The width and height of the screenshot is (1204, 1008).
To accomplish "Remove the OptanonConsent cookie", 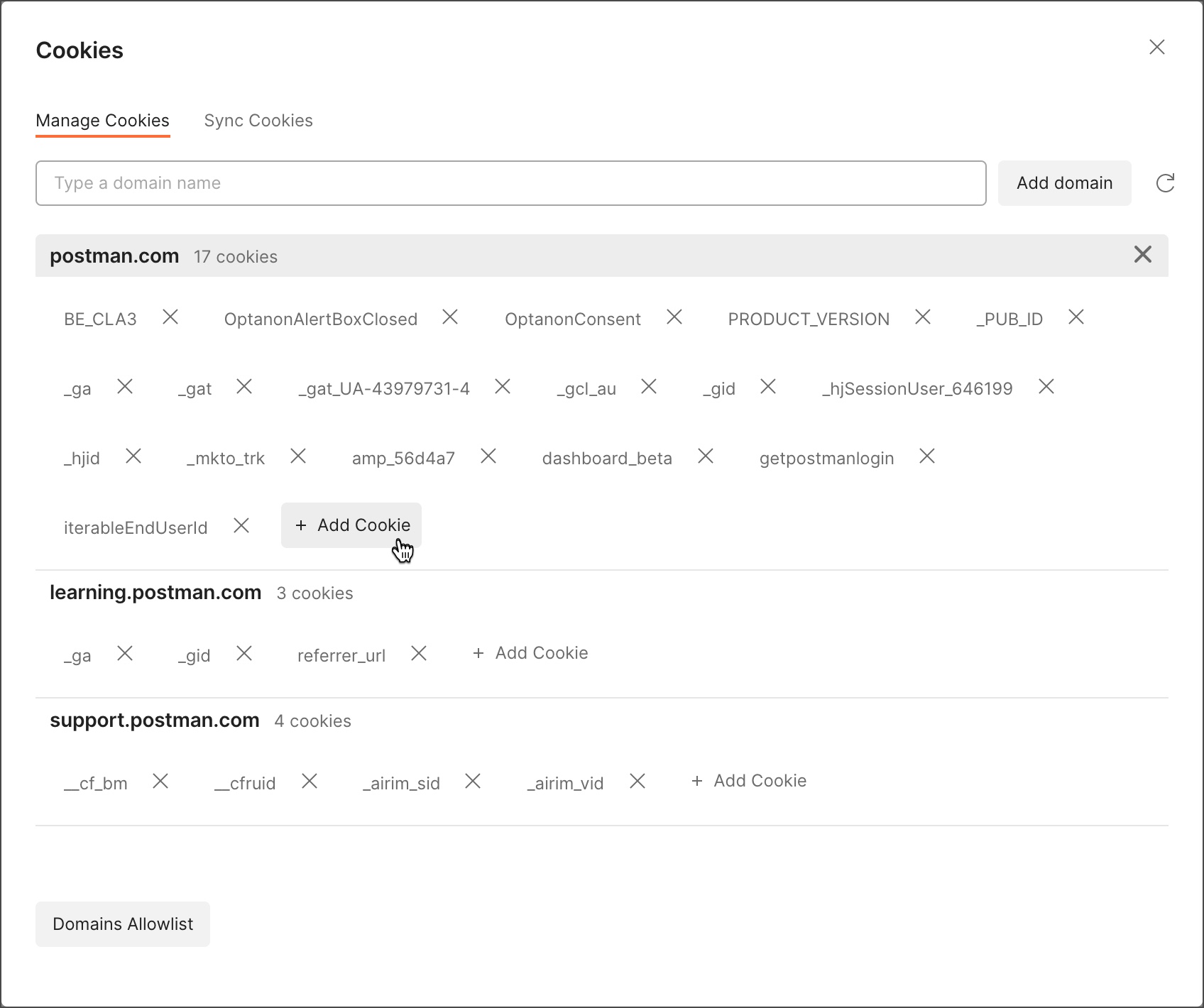I will [674, 317].
